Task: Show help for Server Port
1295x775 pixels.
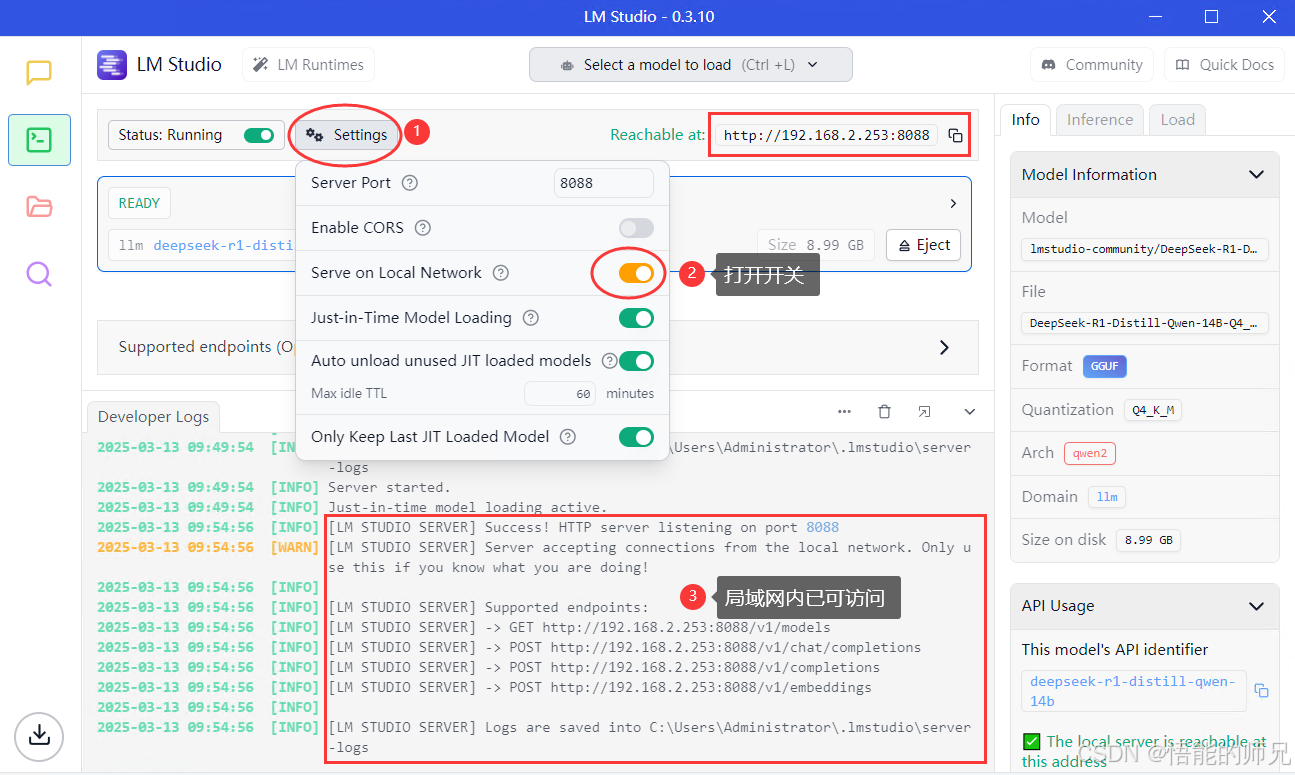Action: [410, 183]
